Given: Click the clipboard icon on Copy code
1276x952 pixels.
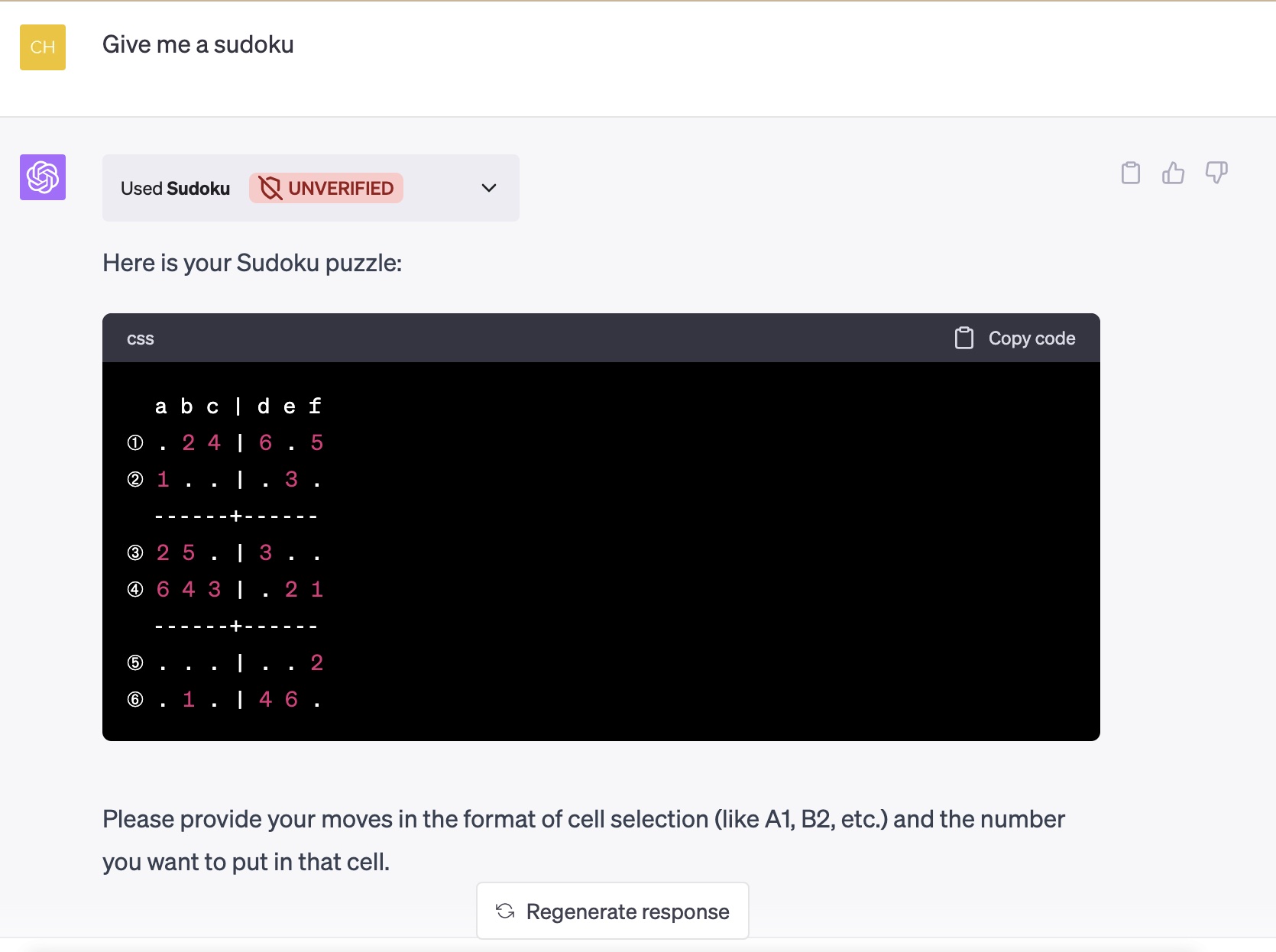Looking at the screenshot, I should point(965,337).
